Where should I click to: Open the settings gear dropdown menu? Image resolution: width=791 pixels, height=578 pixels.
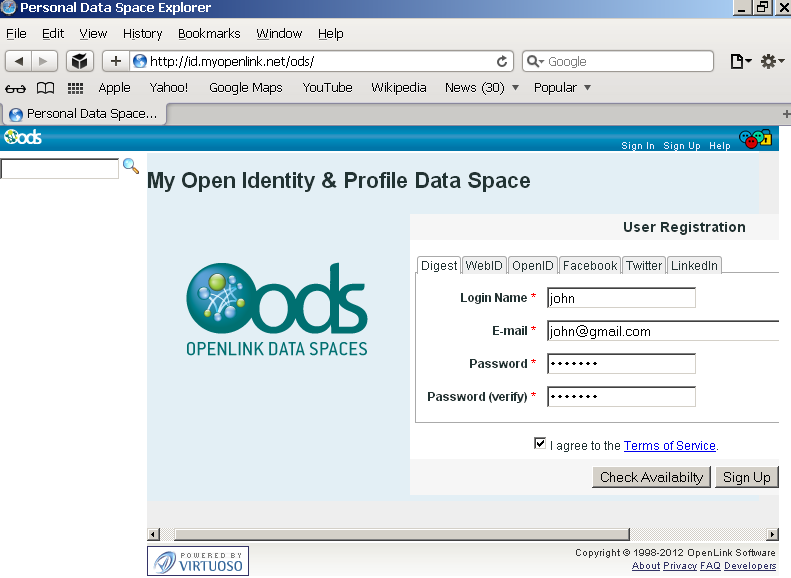coord(772,61)
